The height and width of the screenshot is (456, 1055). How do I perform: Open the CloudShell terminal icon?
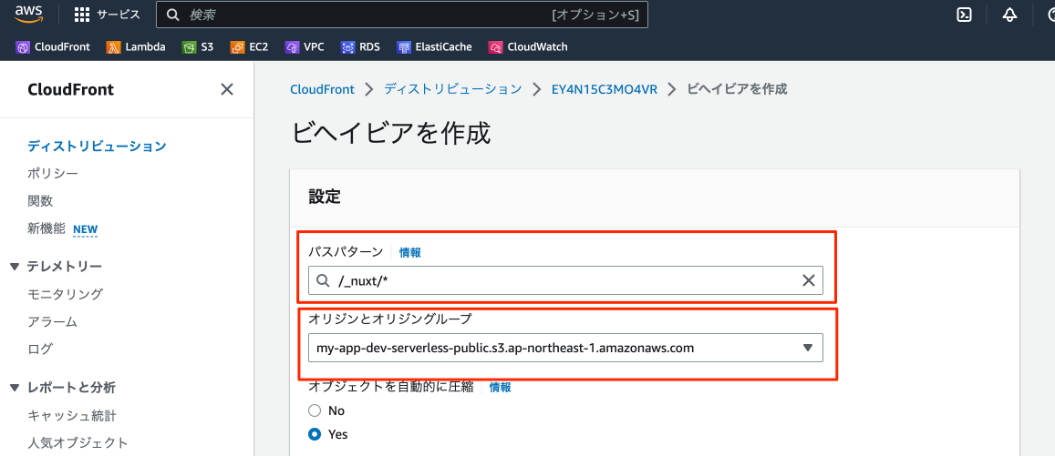[x=964, y=15]
